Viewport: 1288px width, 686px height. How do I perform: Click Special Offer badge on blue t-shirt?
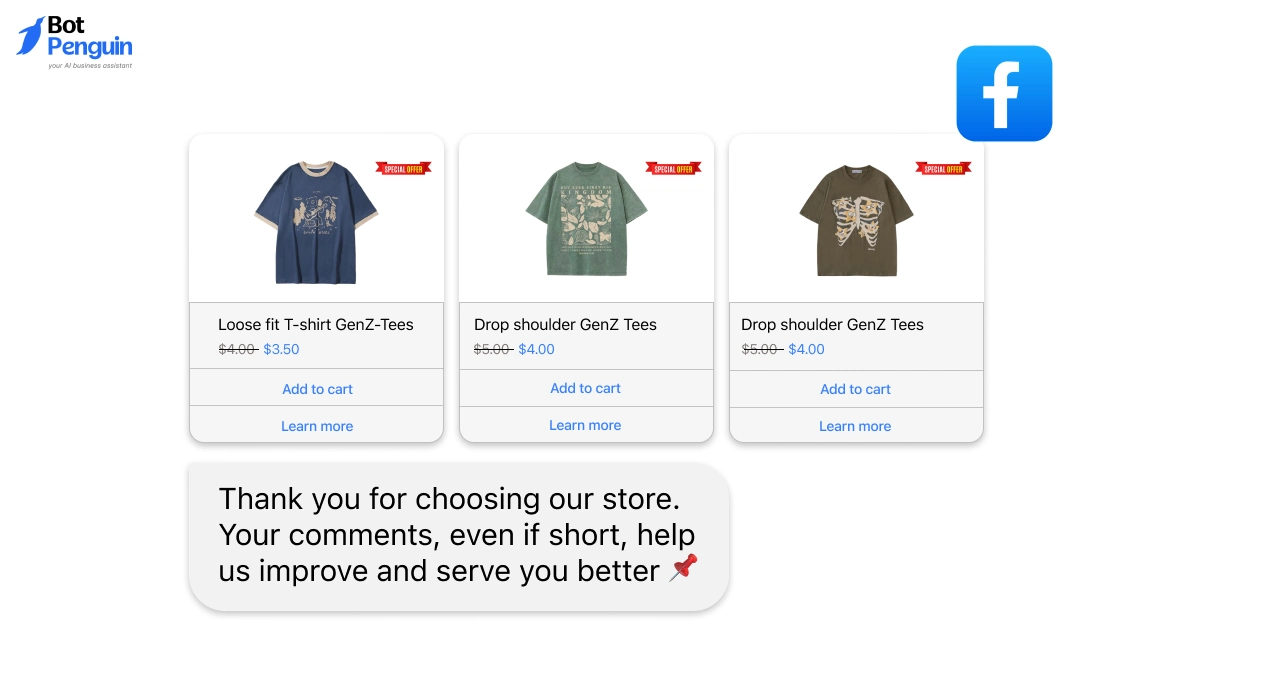[x=403, y=169]
